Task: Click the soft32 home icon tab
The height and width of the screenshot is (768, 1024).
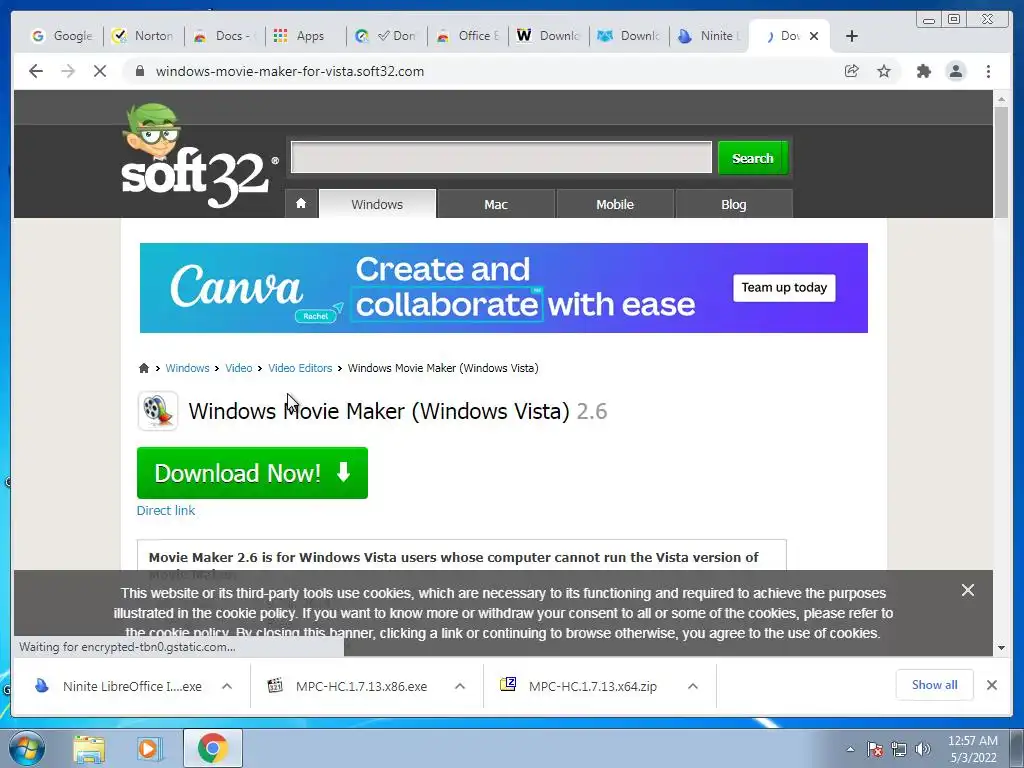Action: click(301, 204)
